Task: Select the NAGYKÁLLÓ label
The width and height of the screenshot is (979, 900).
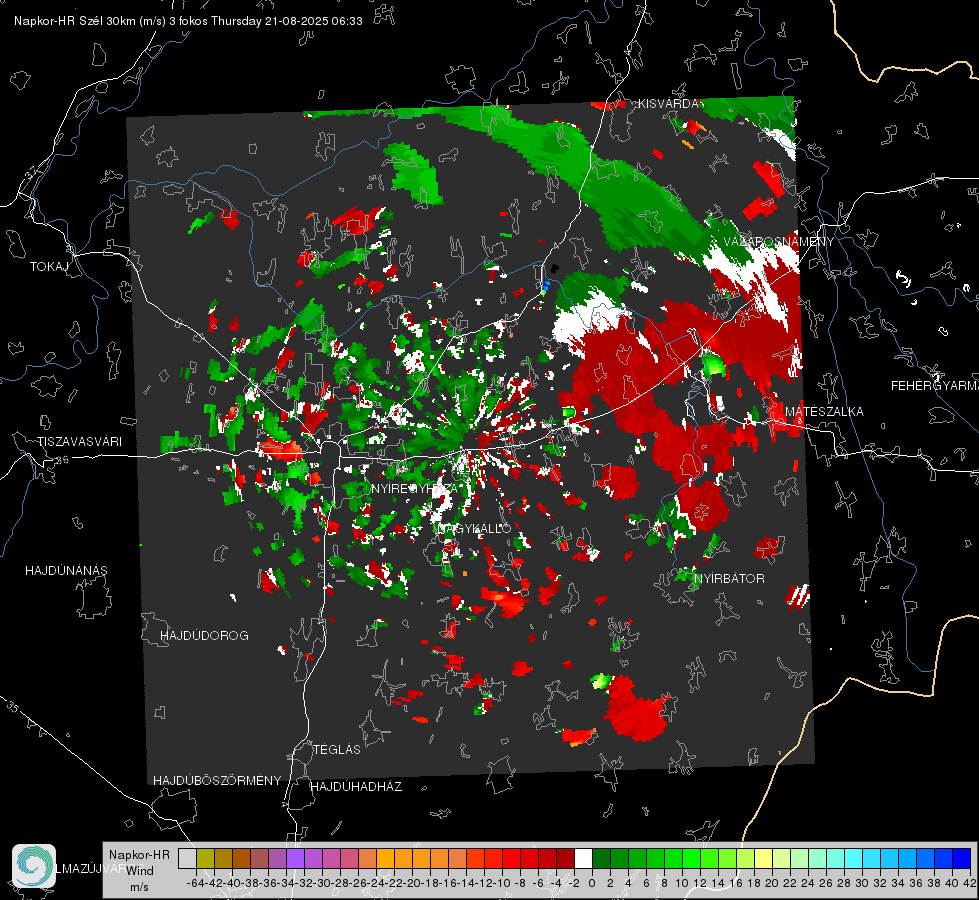Action: 474,528
